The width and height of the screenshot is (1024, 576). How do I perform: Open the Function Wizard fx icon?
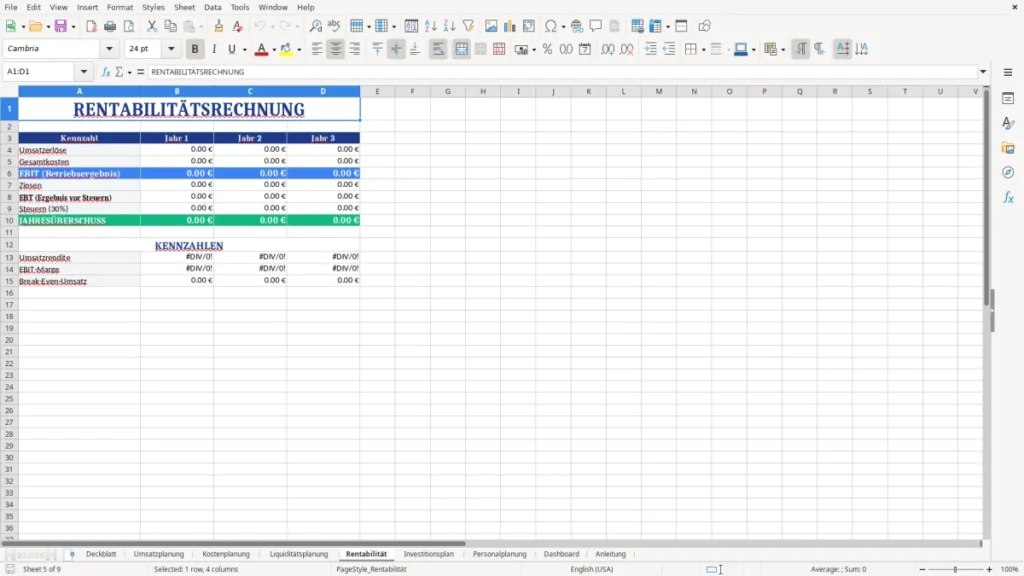106,72
